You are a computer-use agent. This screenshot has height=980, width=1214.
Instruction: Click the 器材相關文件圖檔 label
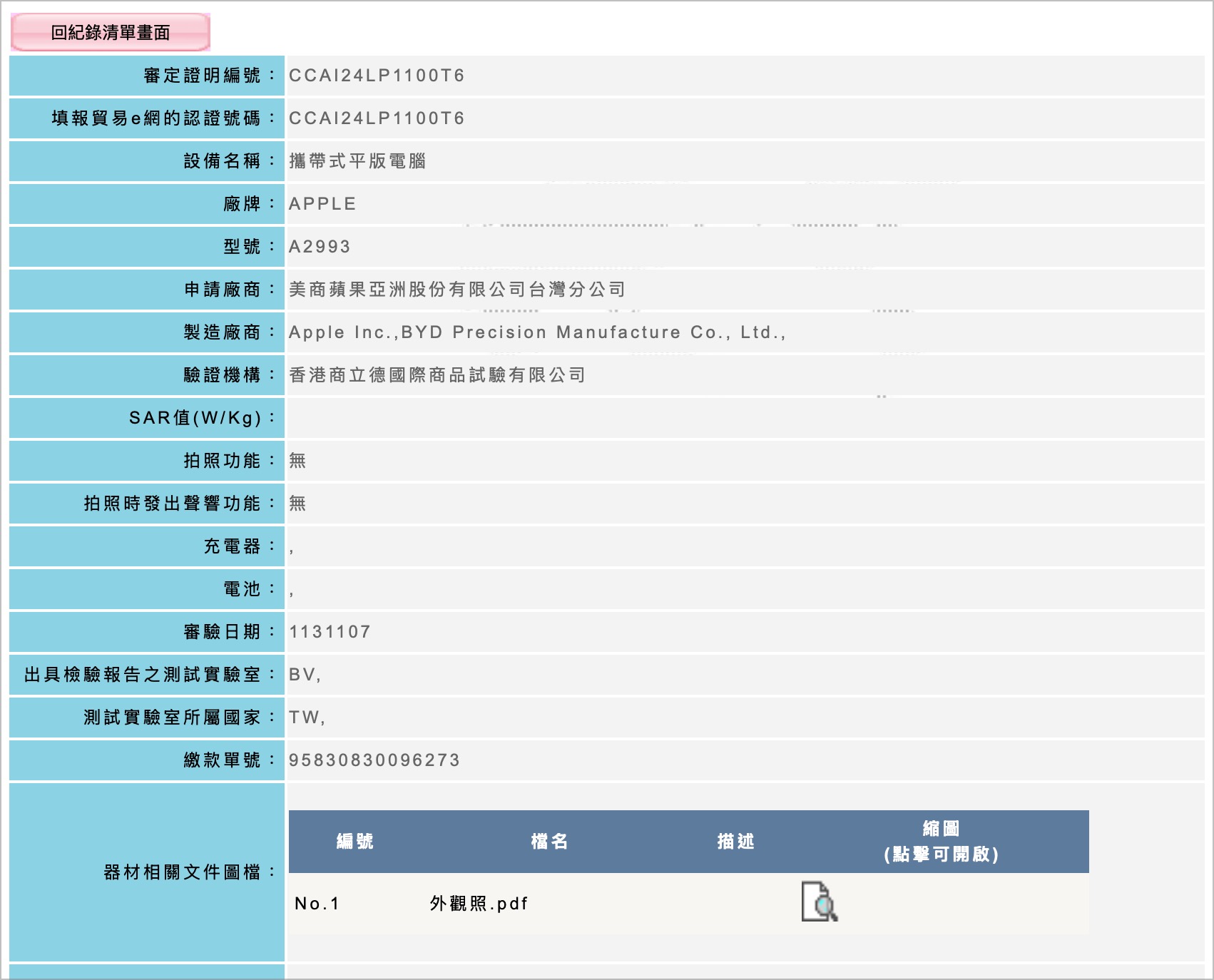[x=189, y=872]
